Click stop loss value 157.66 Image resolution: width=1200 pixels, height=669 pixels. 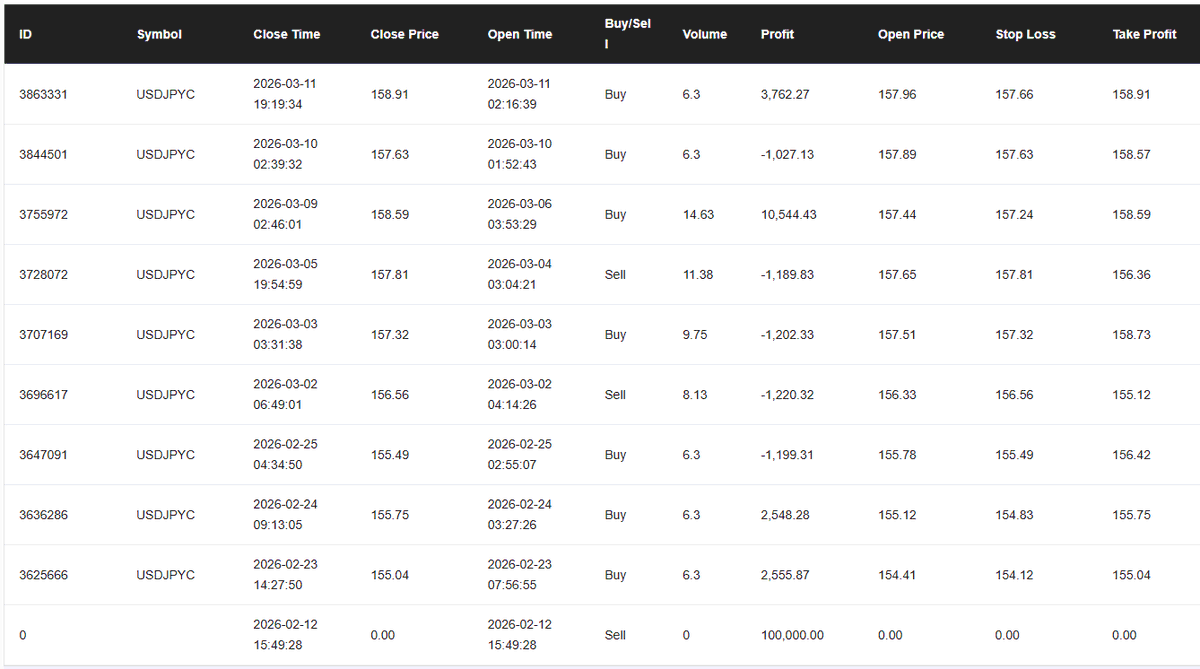pyautogui.click(x=1014, y=94)
